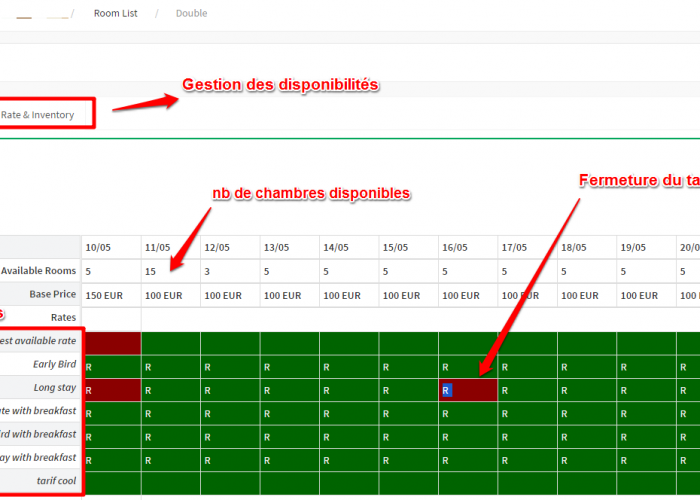
Task: Click the best available rate label
Action: pos(38,341)
